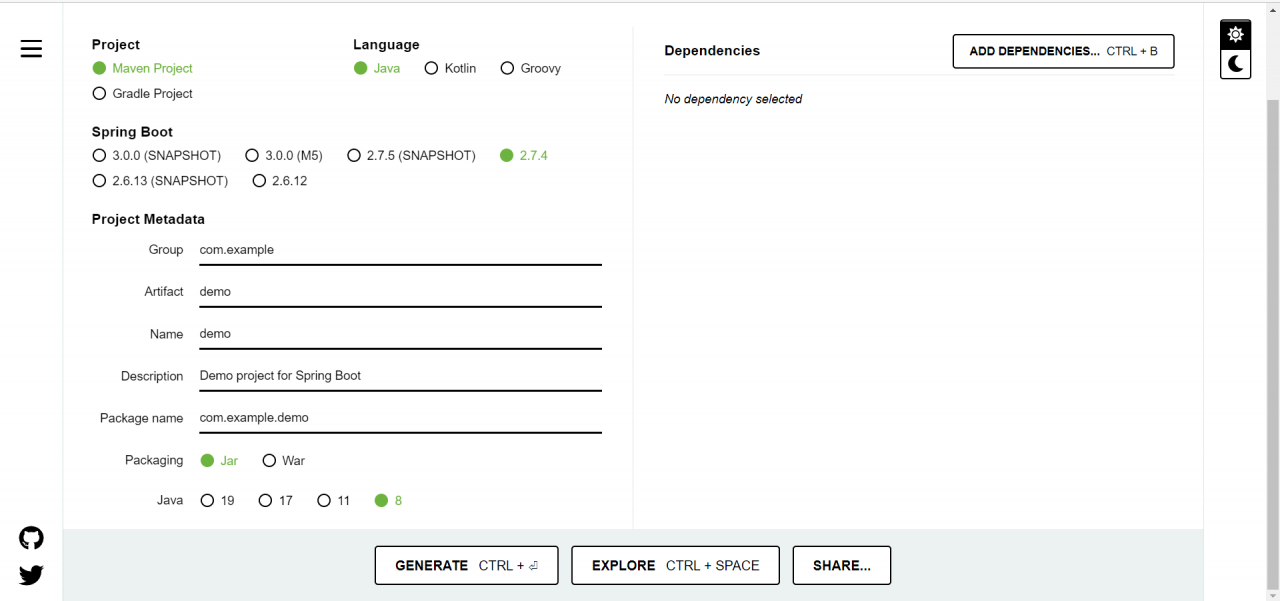Focus the Artifact text field
Image resolution: width=1280 pixels, height=601 pixels.
(x=400, y=292)
